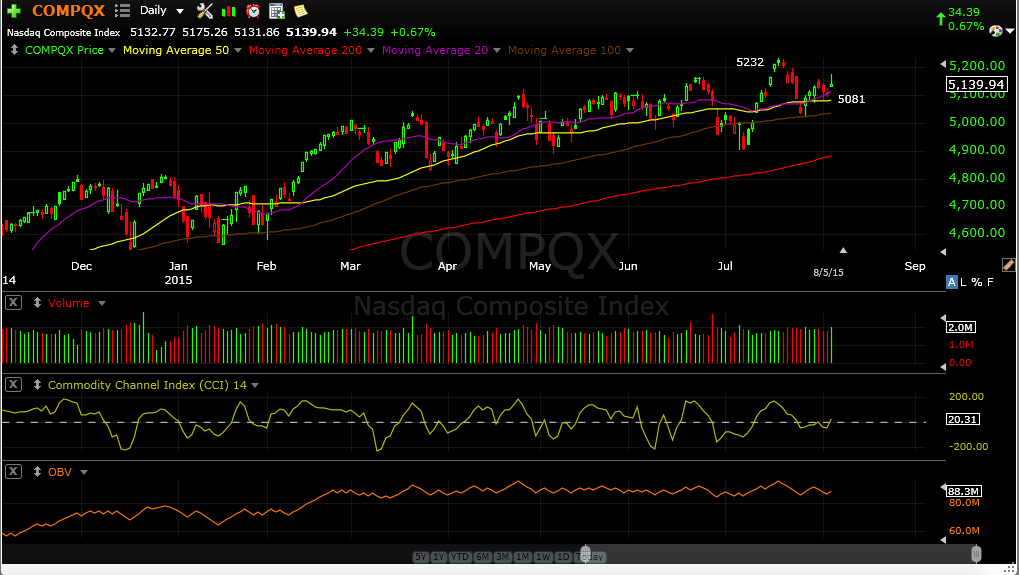Select the 1M time range
1019x575 pixels.
522,557
